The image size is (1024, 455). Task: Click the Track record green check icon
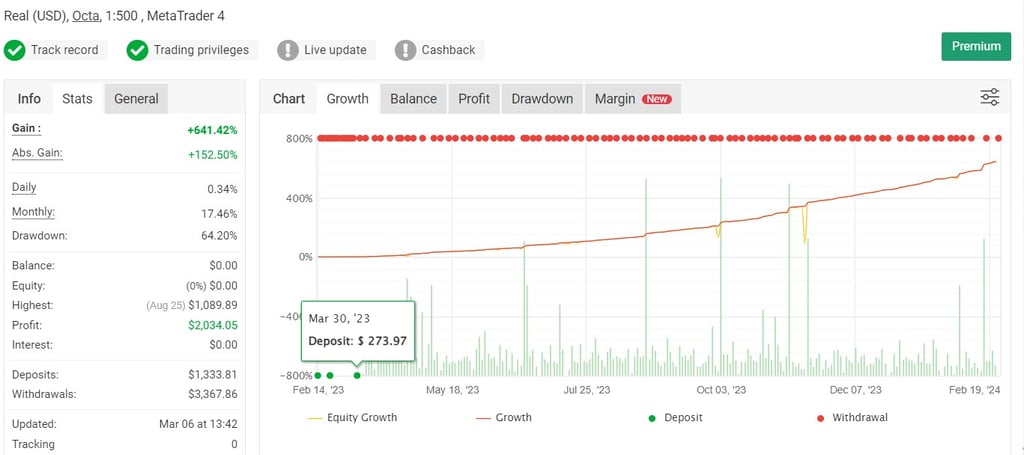14,50
